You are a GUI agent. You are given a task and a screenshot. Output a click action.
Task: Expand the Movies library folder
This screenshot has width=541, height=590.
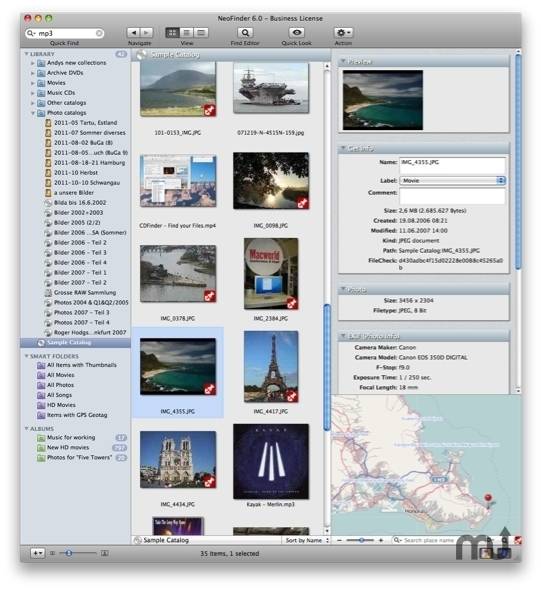33,83
